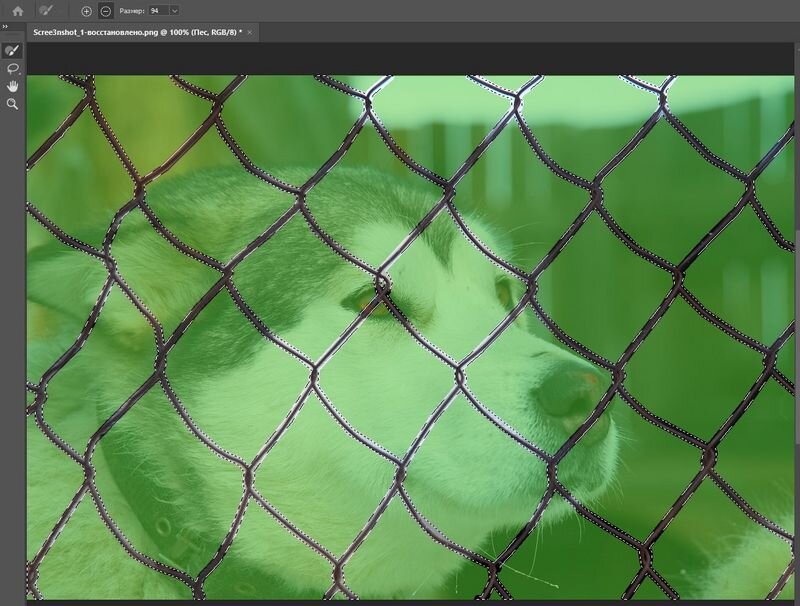Close the Scree3nshot_1-восстановлено.png tab
The height and width of the screenshot is (606, 800).
[249, 32]
